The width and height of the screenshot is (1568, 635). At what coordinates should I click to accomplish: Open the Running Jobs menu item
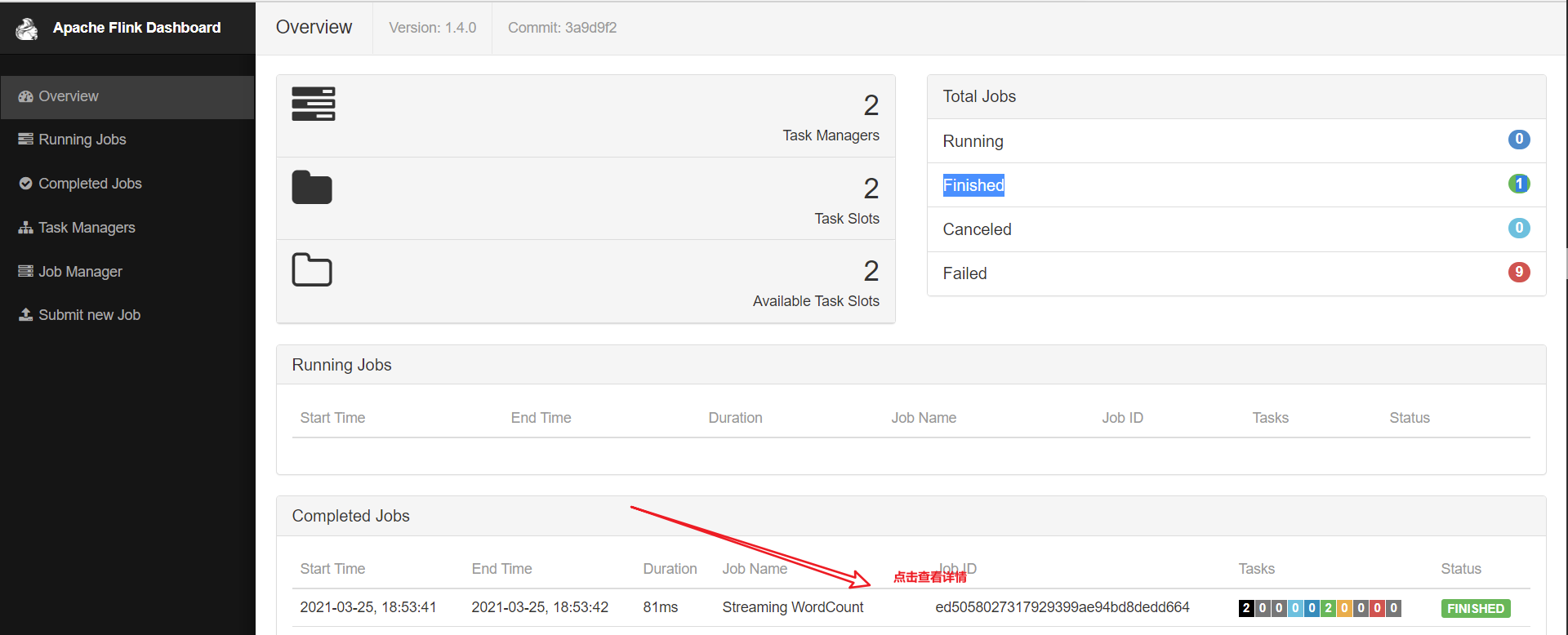click(127, 140)
